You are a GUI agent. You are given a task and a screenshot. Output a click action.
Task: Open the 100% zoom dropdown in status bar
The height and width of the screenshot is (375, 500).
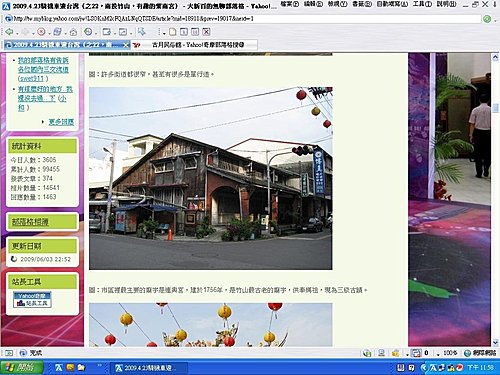click(x=447, y=353)
